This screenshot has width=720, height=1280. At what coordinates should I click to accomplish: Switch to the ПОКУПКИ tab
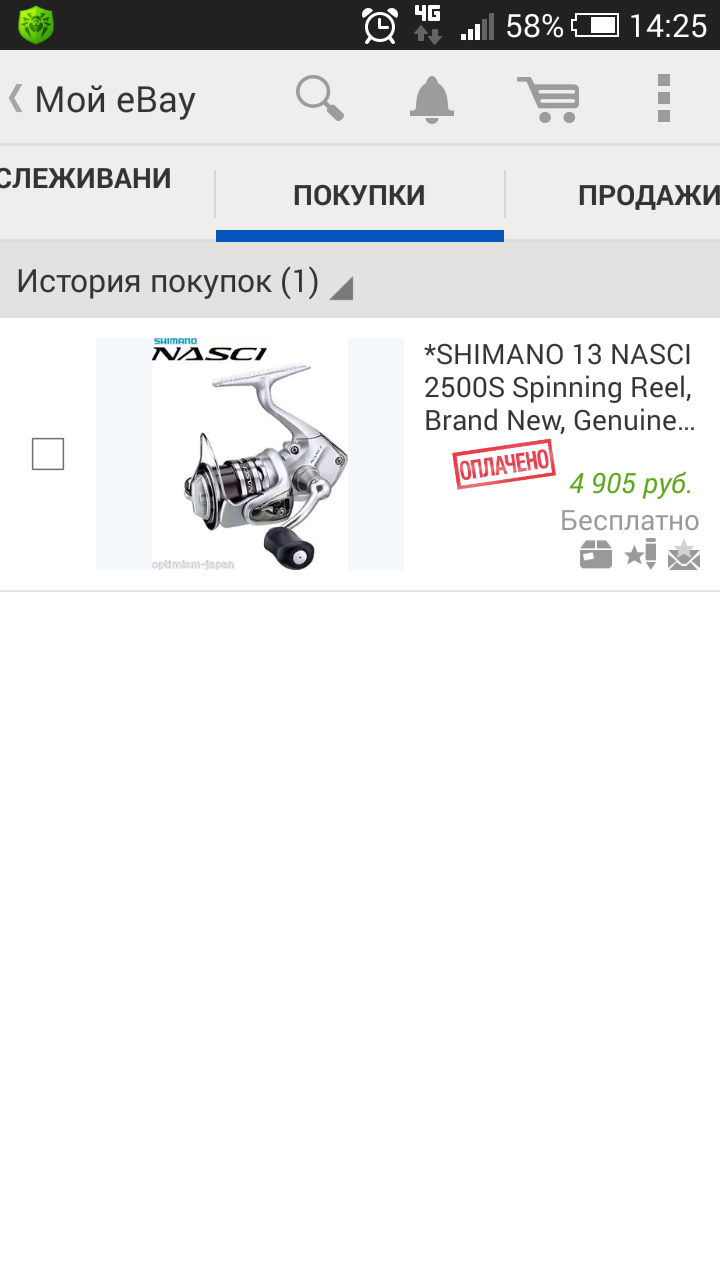[359, 196]
